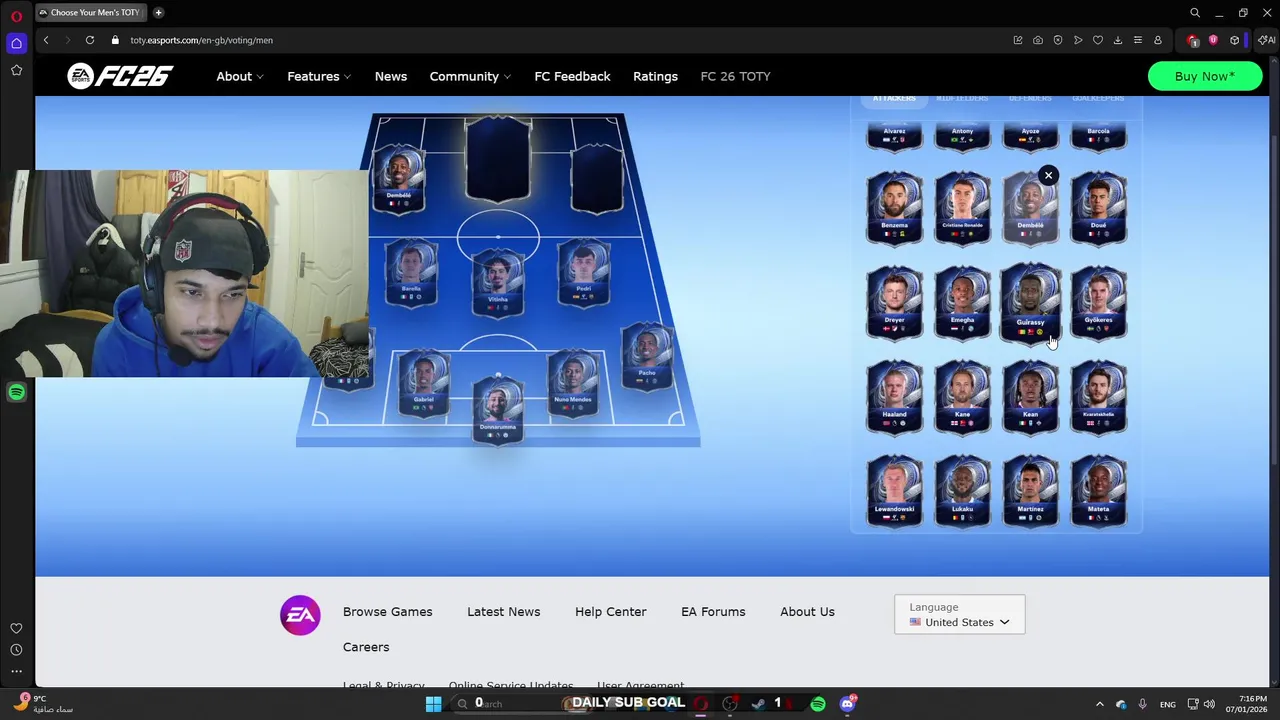
Task: Open the downloads icon in toolbar
Action: point(1118,40)
